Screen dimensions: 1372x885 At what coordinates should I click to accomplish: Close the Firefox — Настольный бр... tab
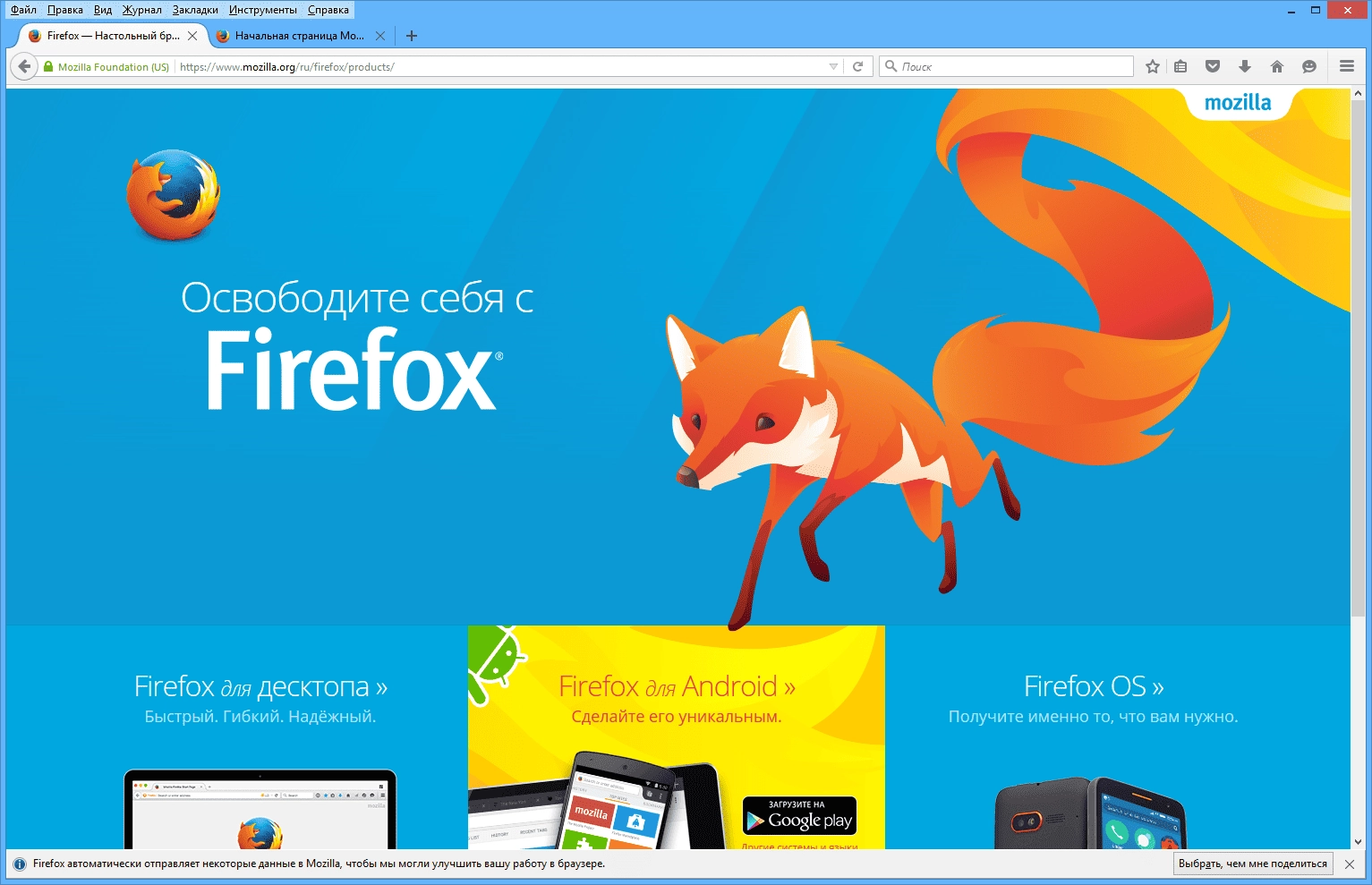click(192, 36)
